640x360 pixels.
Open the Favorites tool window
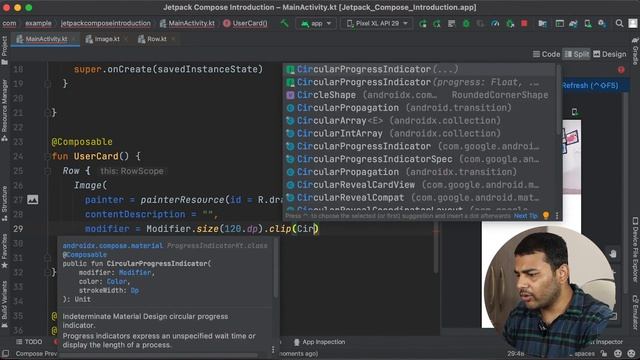[x=4, y=251]
